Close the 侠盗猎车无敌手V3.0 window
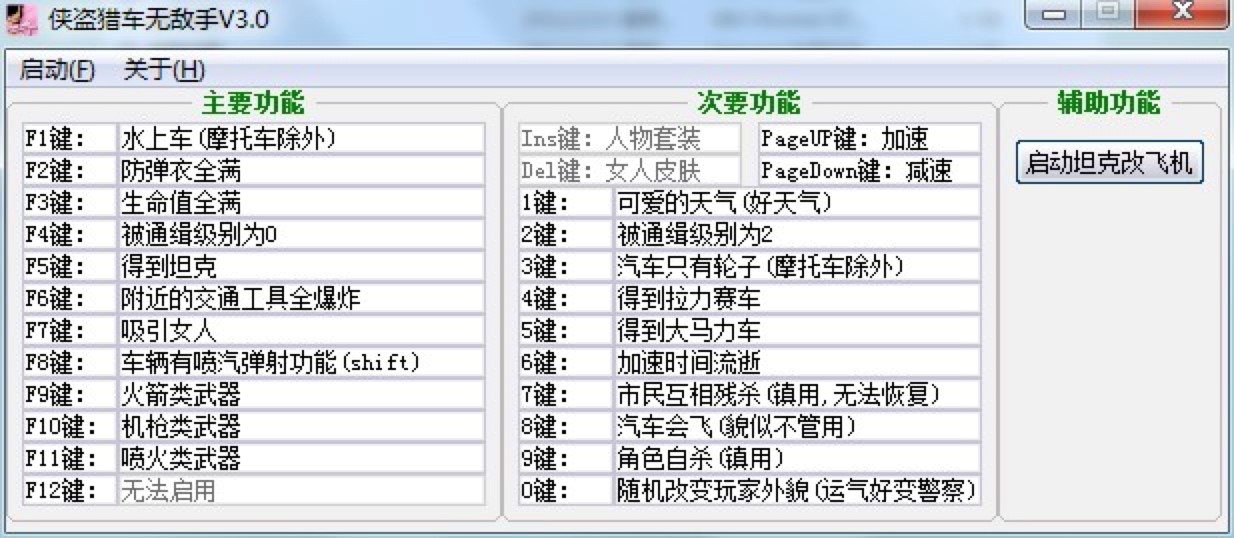The width and height of the screenshot is (1234, 538). point(1182,13)
